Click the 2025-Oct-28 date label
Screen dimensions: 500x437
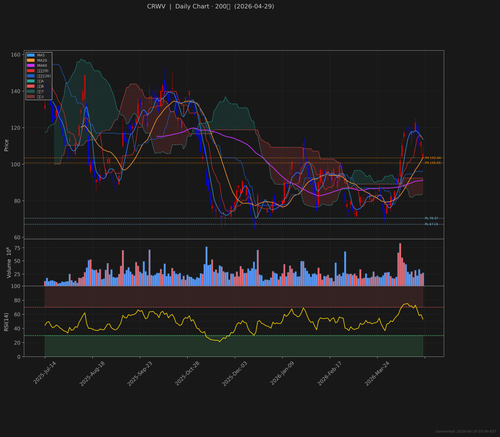[187, 373]
